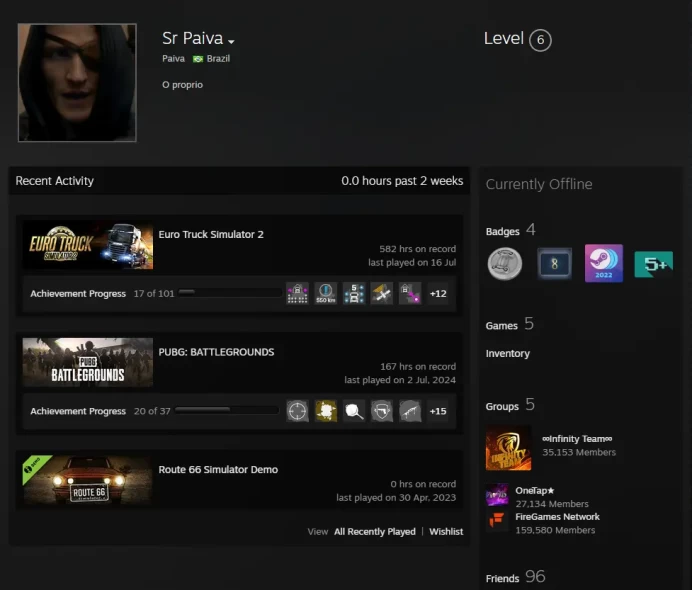
Task: Click the Euro Truck achievement icon showing number 5
Action: pyautogui.click(x=354, y=293)
